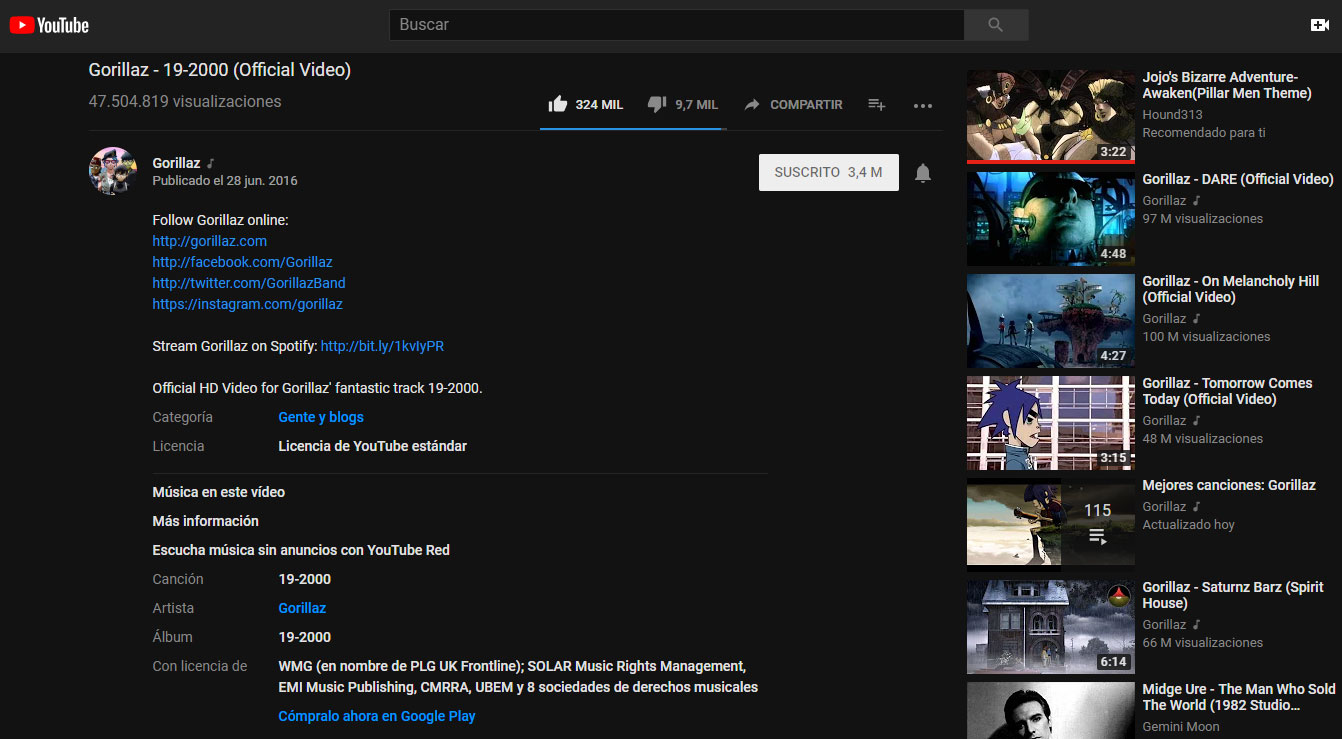Select title Mejores canciones: Gorillaz
Screen dimensions: 1342x739
coord(1229,485)
